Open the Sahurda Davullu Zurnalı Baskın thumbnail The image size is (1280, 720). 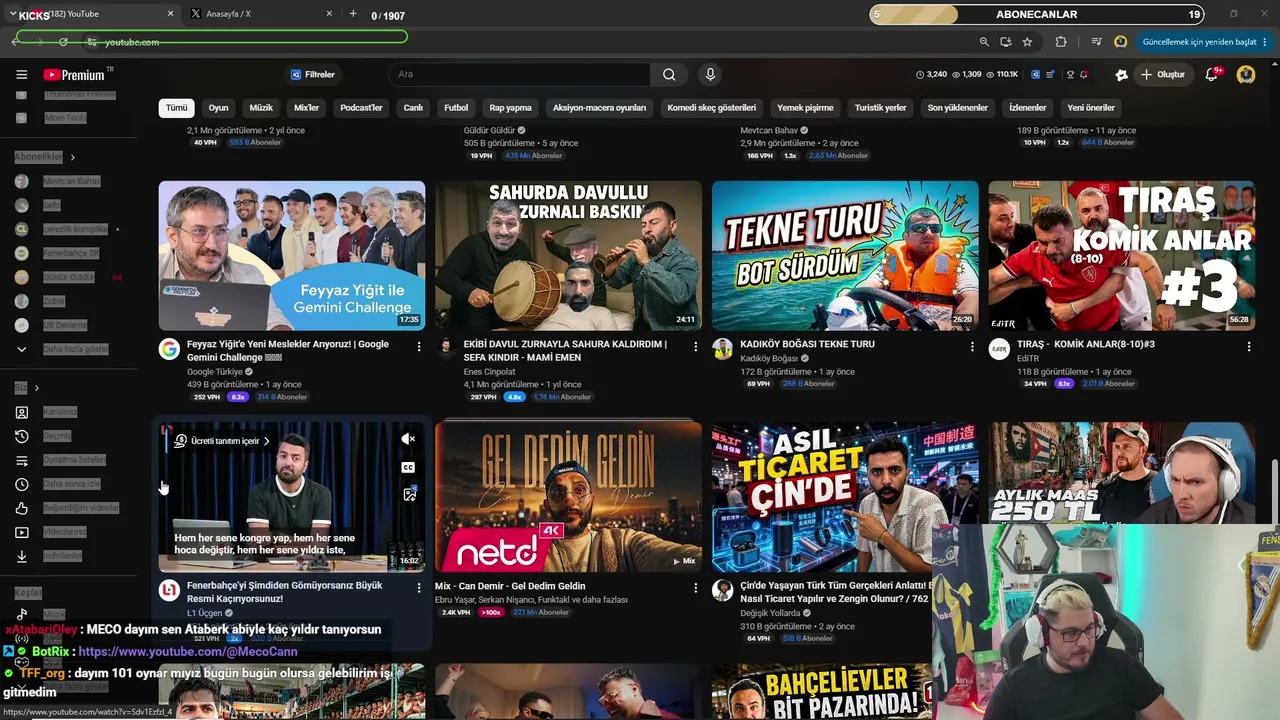click(568, 255)
